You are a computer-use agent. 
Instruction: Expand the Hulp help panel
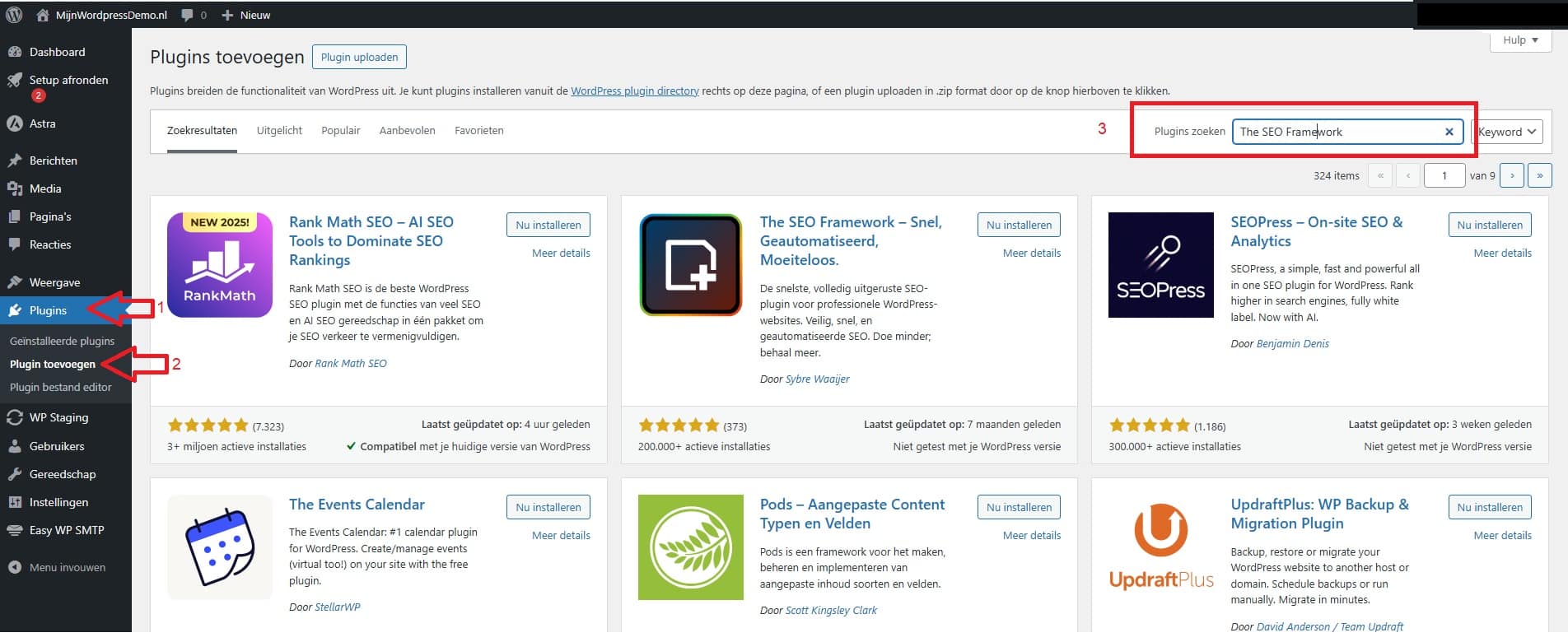point(1520,40)
